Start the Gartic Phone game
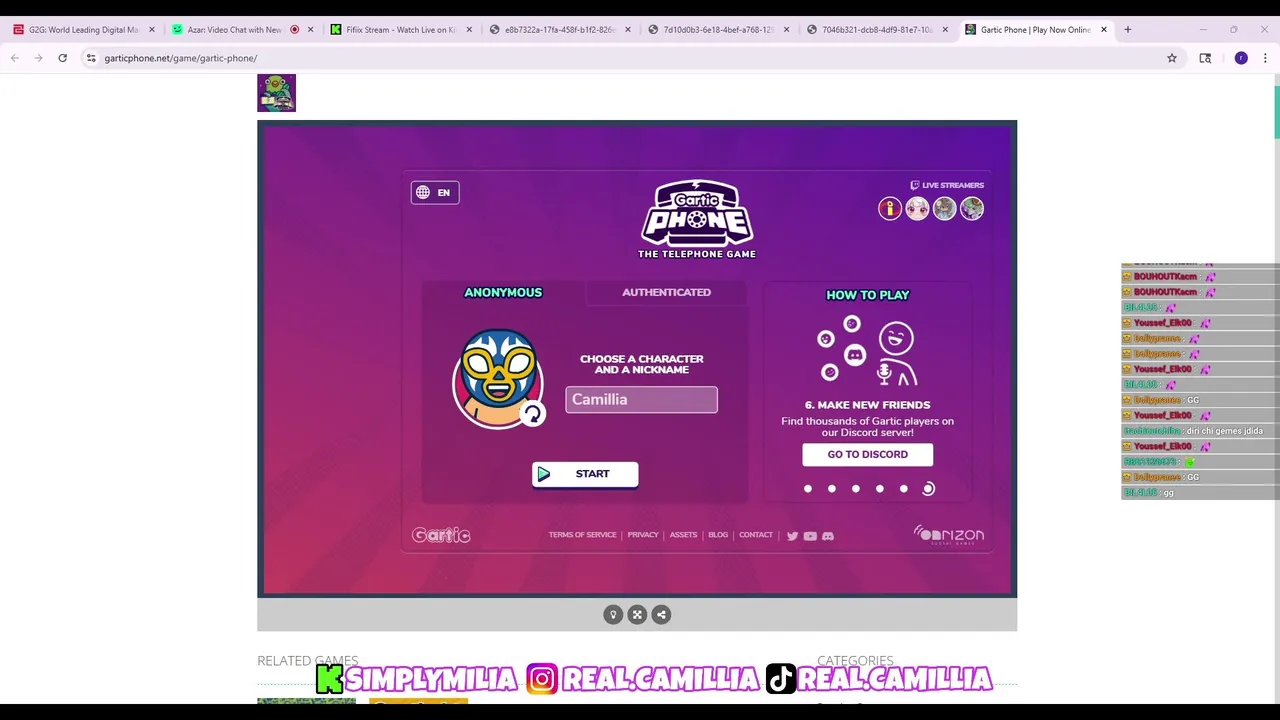Viewport: 1280px width, 720px height. tap(585, 474)
